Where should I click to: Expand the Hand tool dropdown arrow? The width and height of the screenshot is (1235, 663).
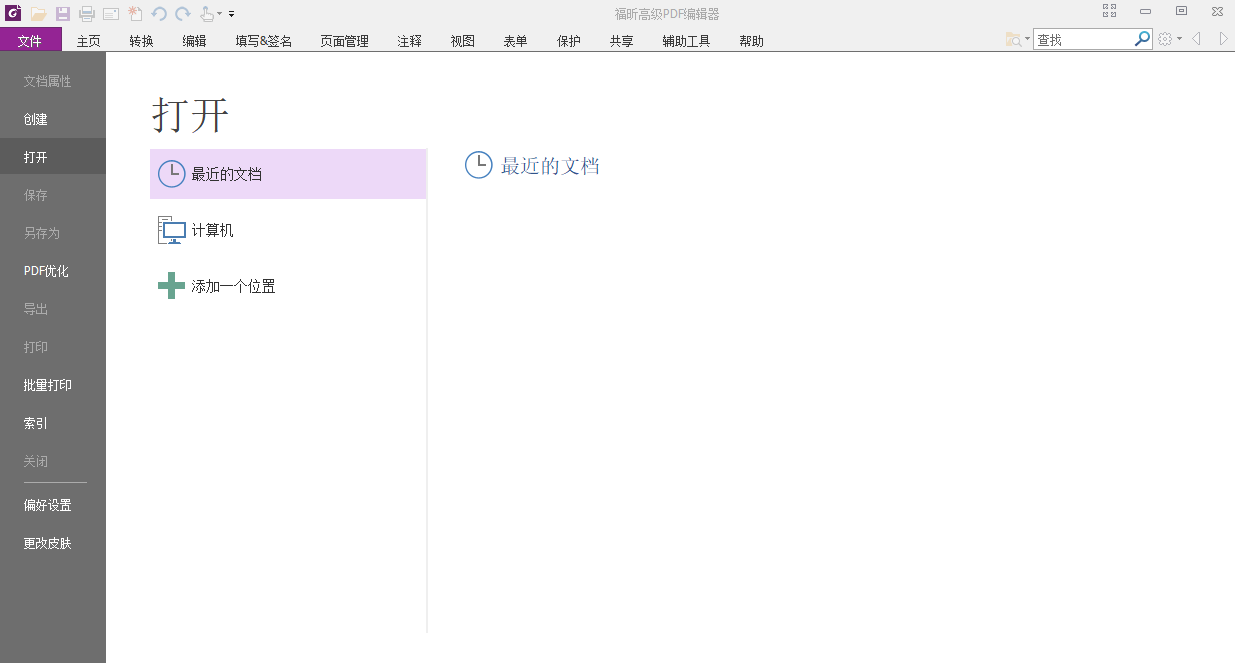(x=220, y=14)
